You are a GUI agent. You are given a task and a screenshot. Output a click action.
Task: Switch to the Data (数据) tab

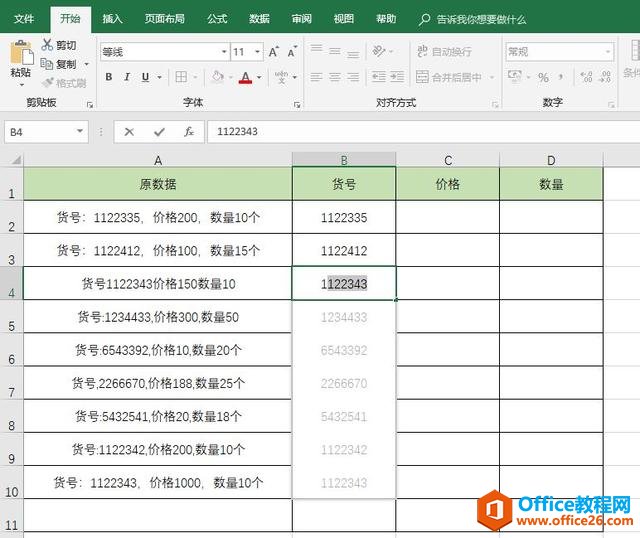click(x=260, y=19)
